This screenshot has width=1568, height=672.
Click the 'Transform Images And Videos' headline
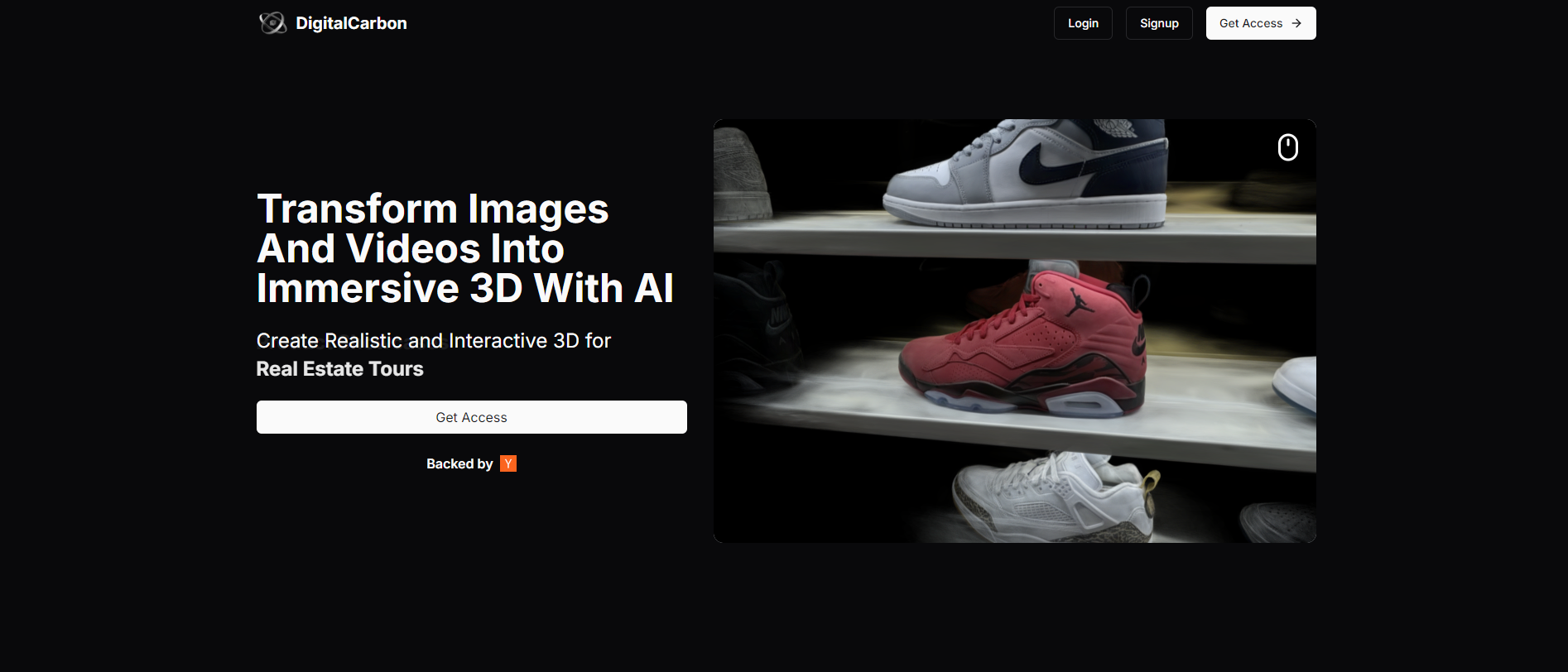pyautogui.click(x=465, y=248)
